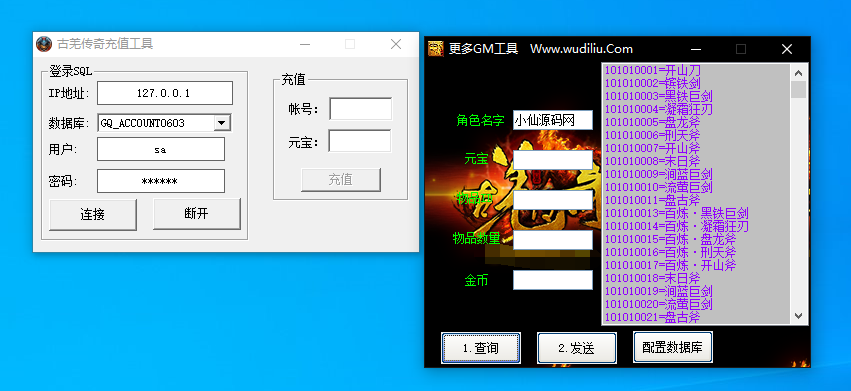
Task: Select list row 101010005=盘龙斧
Action: [x=696, y=123]
